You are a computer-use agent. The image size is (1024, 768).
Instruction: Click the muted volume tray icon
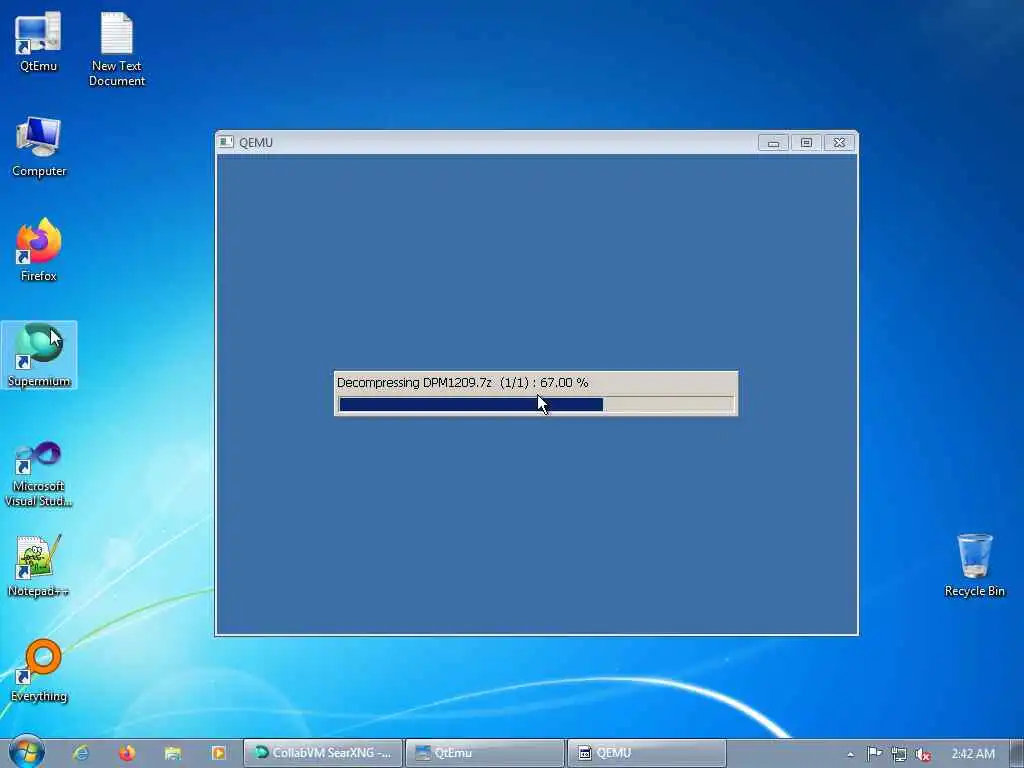pyautogui.click(x=922, y=754)
